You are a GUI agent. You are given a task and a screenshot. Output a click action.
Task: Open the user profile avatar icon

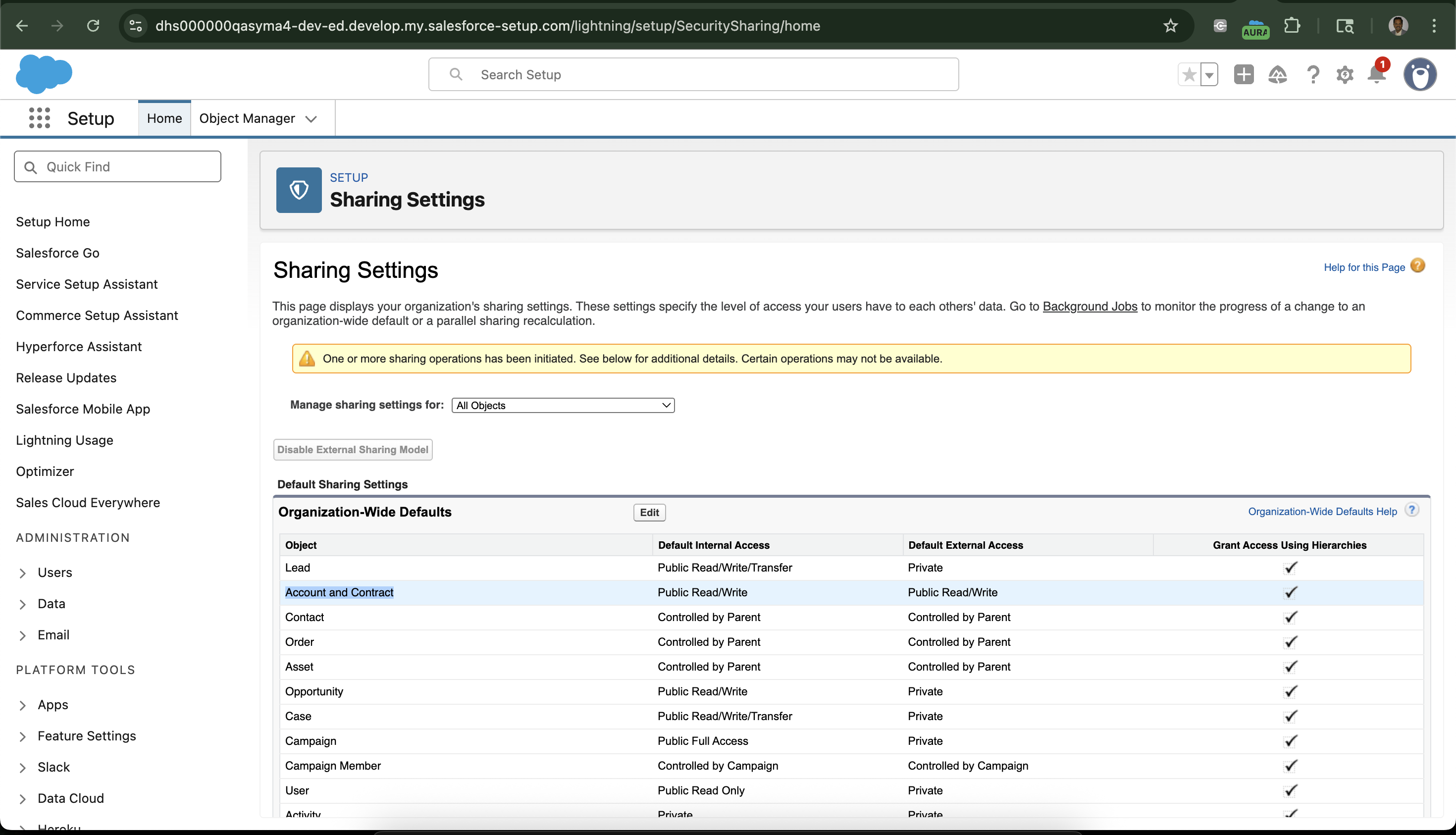(1419, 75)
